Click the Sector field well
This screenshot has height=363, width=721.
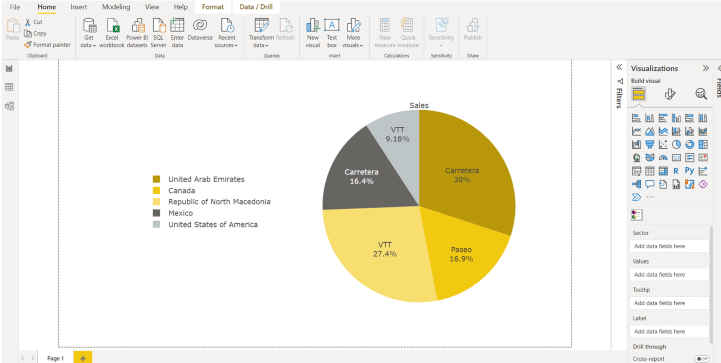669,246
